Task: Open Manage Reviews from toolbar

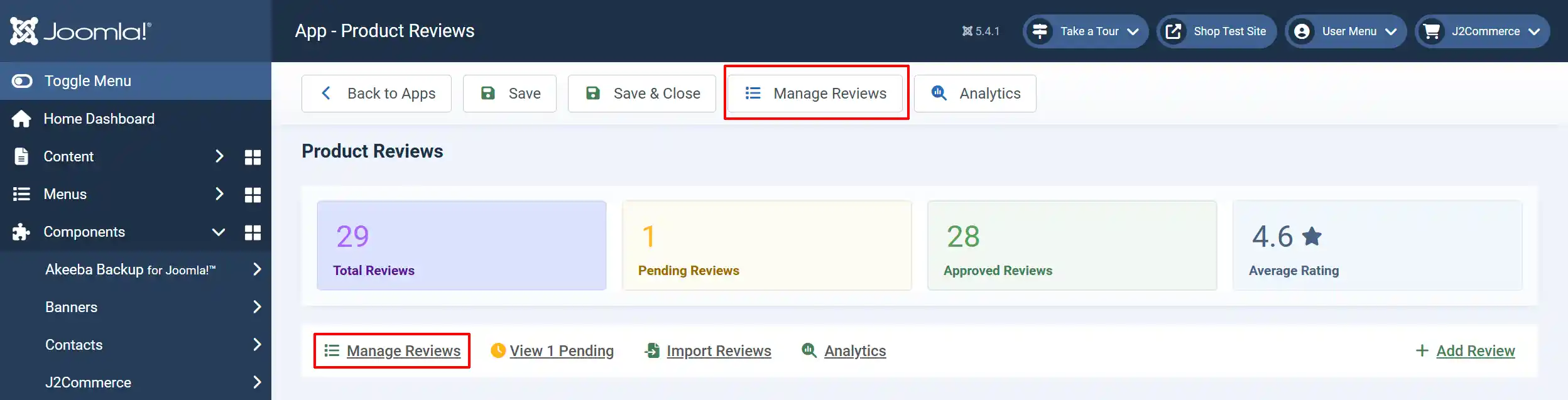Action: 815,94
